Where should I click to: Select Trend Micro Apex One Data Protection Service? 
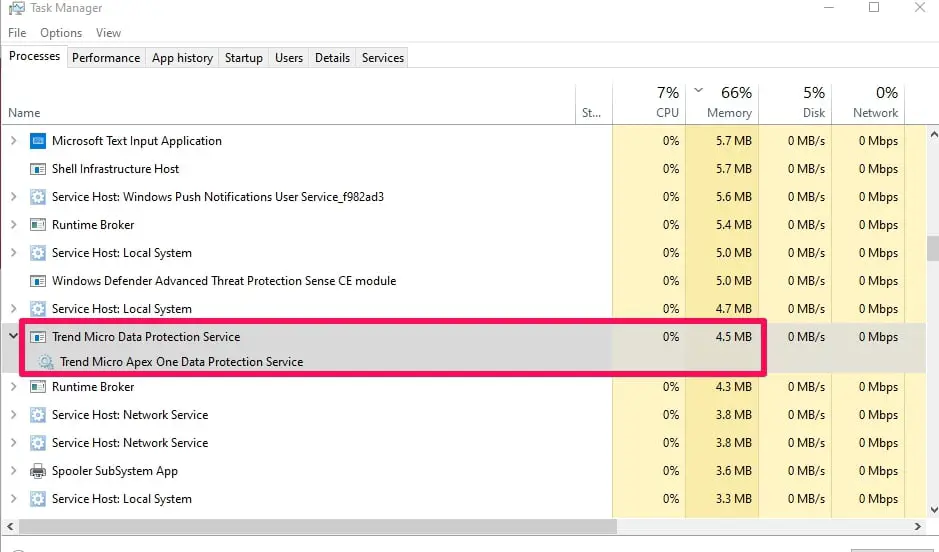[x=181, y=362]
